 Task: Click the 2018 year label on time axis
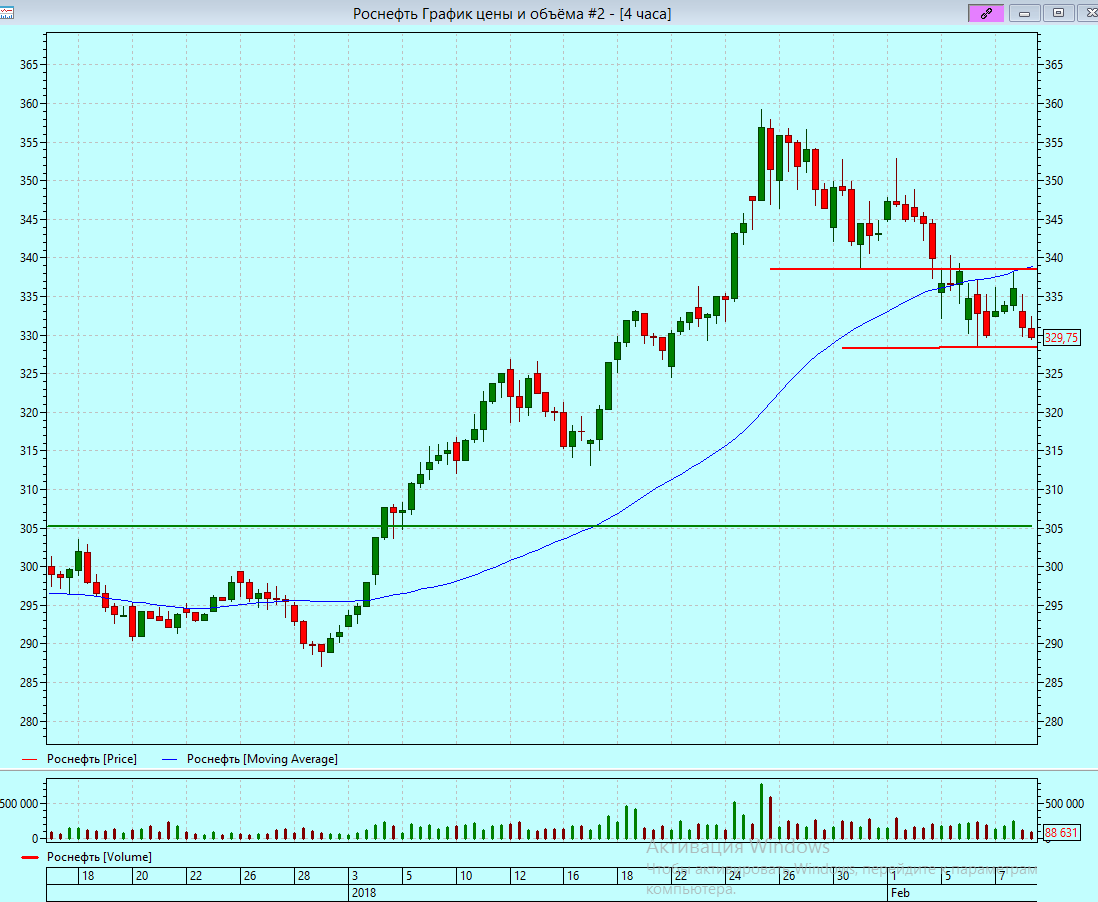364,893
